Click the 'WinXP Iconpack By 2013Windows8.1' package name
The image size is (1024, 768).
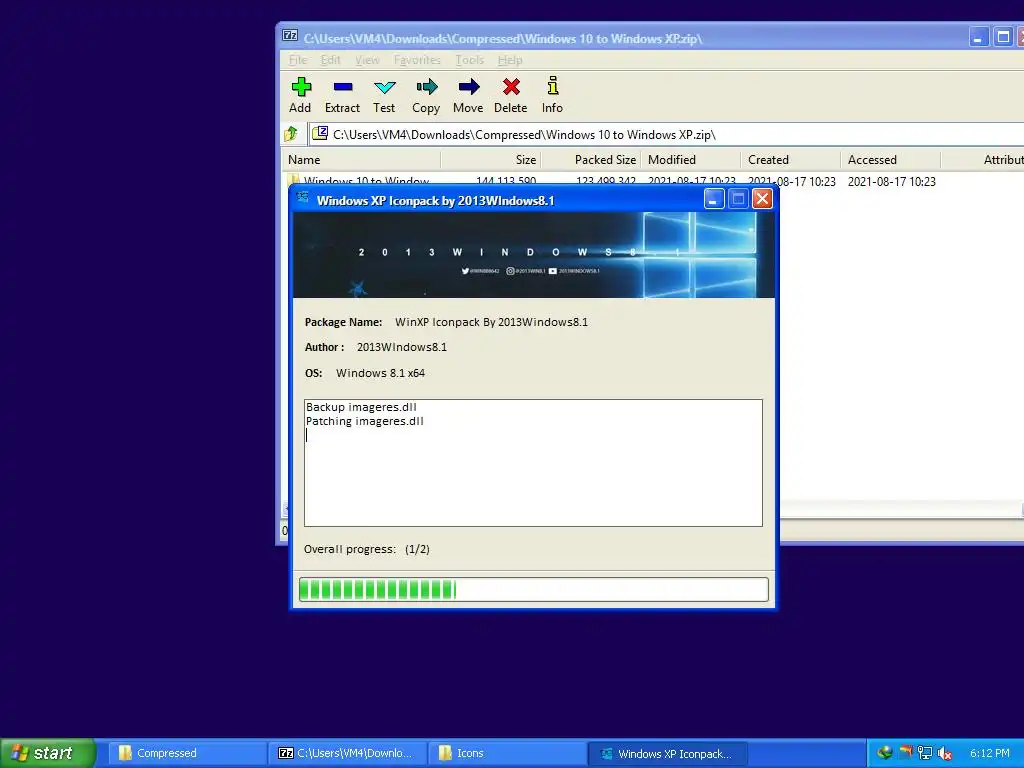tap(491, 322)
